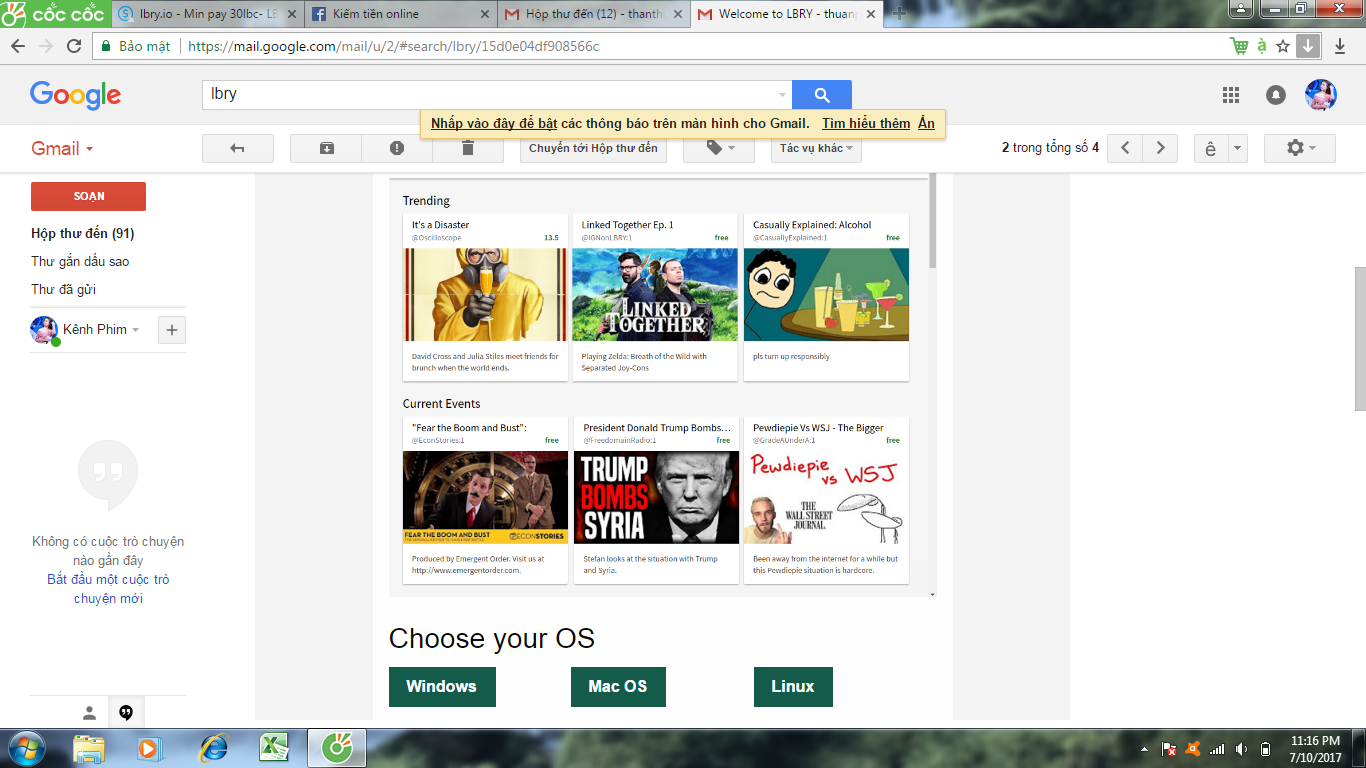Screen dimensions: 1366x768
Task: Switch to the Hộp thư đến (12) tab
Action: (593, 14)
